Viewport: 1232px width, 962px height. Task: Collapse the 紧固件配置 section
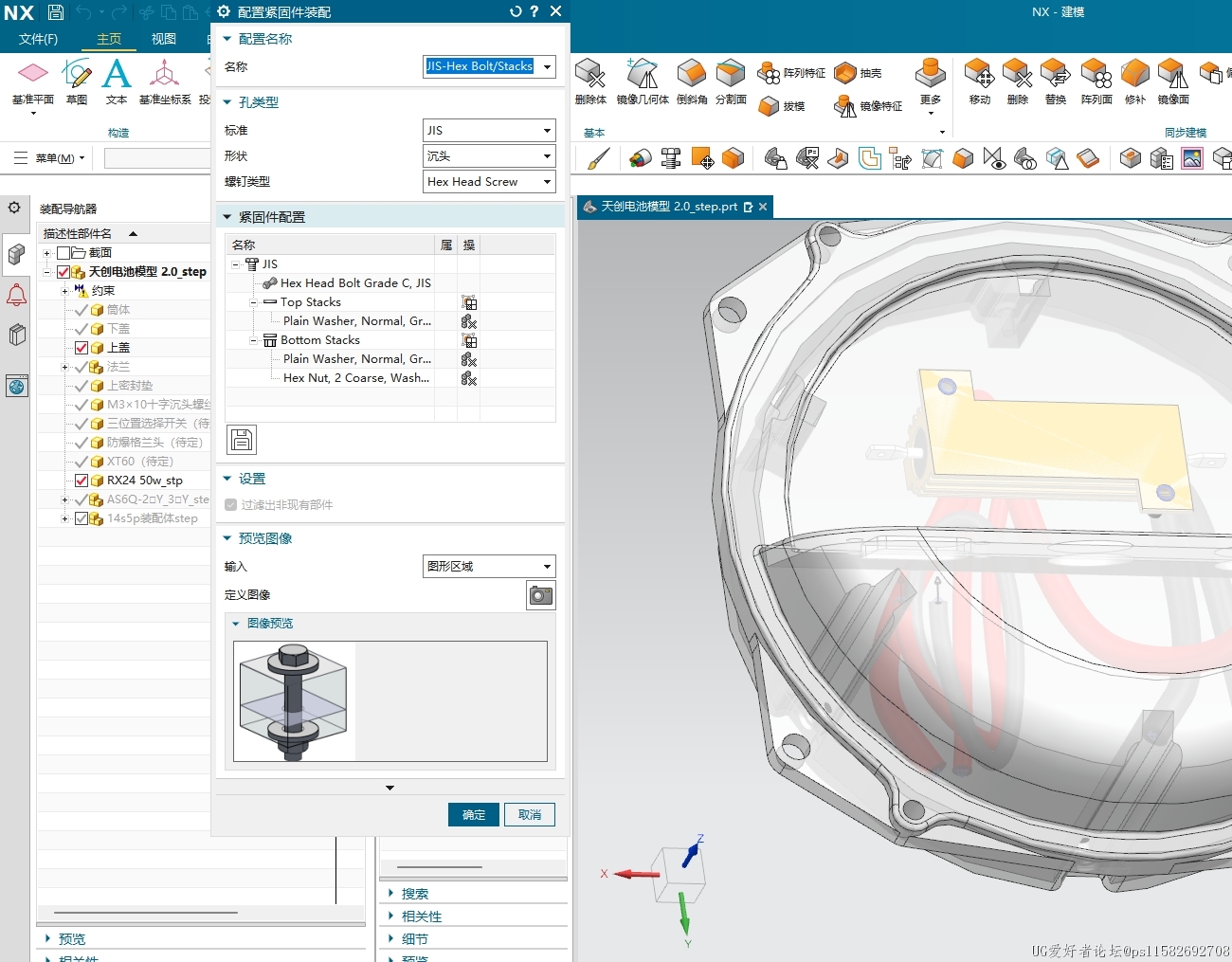pos(227,217)
